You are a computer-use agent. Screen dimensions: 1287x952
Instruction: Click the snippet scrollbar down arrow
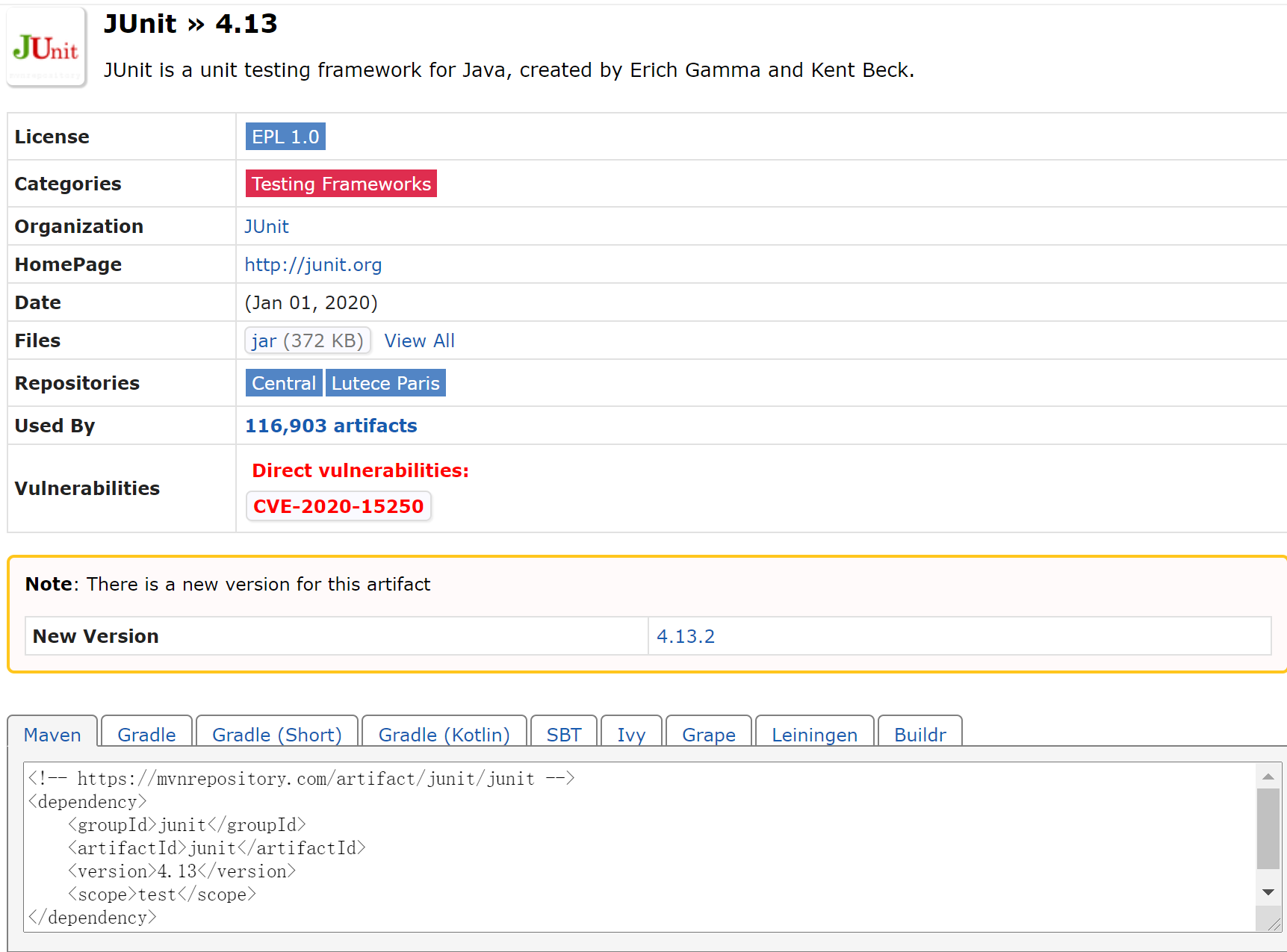1268,892
